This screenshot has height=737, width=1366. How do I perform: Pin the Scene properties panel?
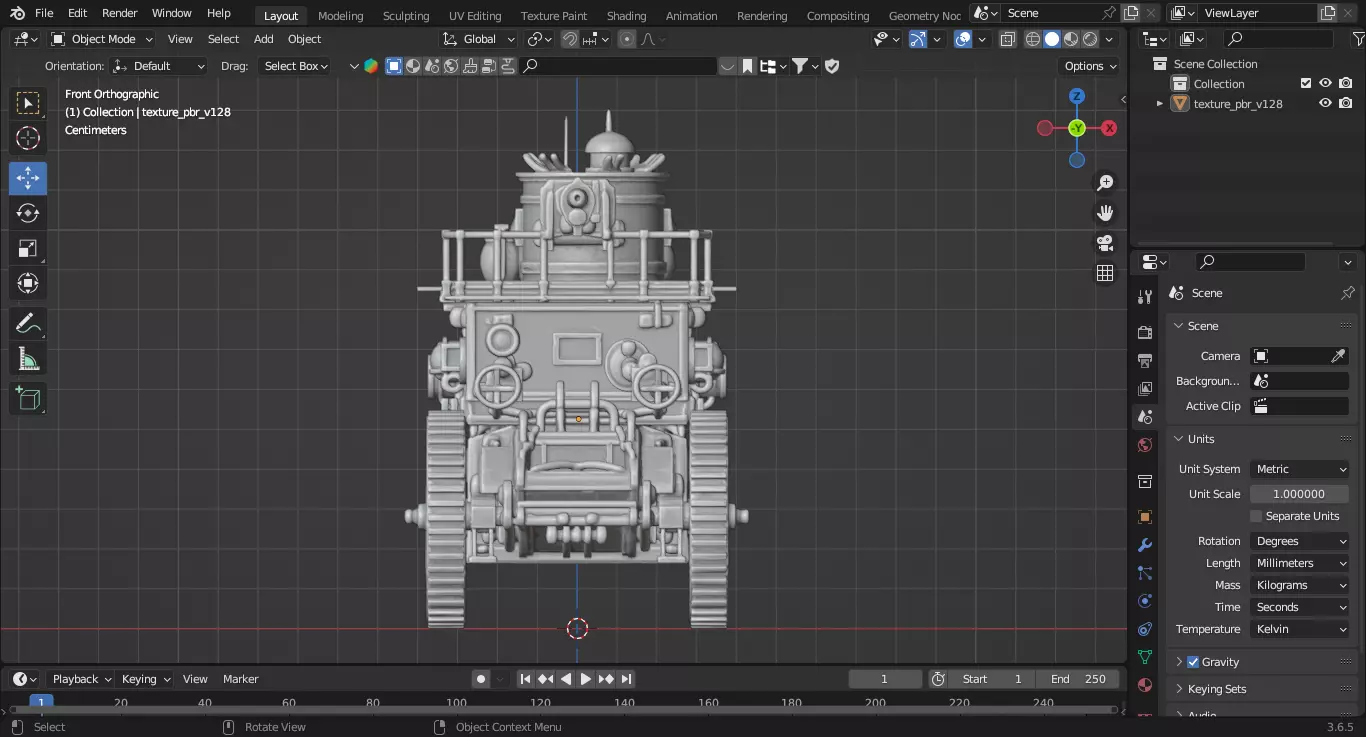(x=1347, y=293)
